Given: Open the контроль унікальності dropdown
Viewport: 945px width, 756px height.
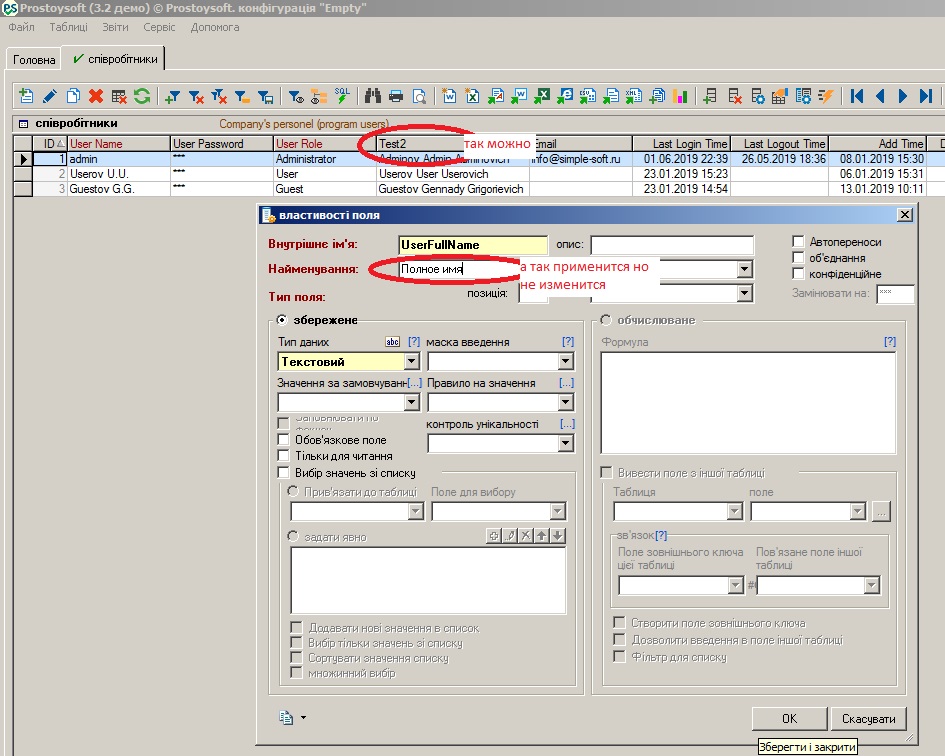Looking at the screenshot, I should [x=566, y=443].
